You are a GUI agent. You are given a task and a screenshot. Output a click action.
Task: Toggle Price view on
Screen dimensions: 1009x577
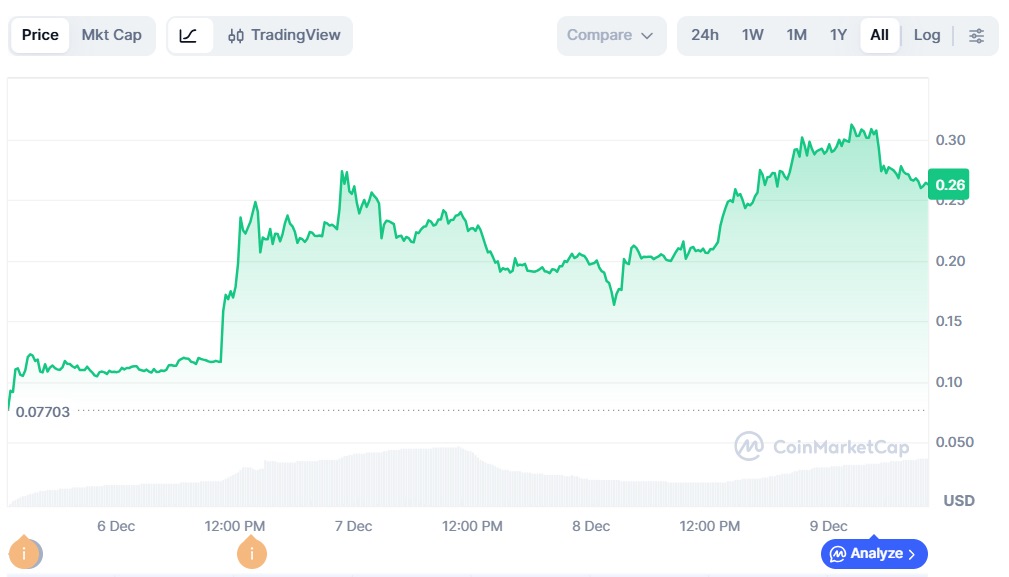pos(39,34)
